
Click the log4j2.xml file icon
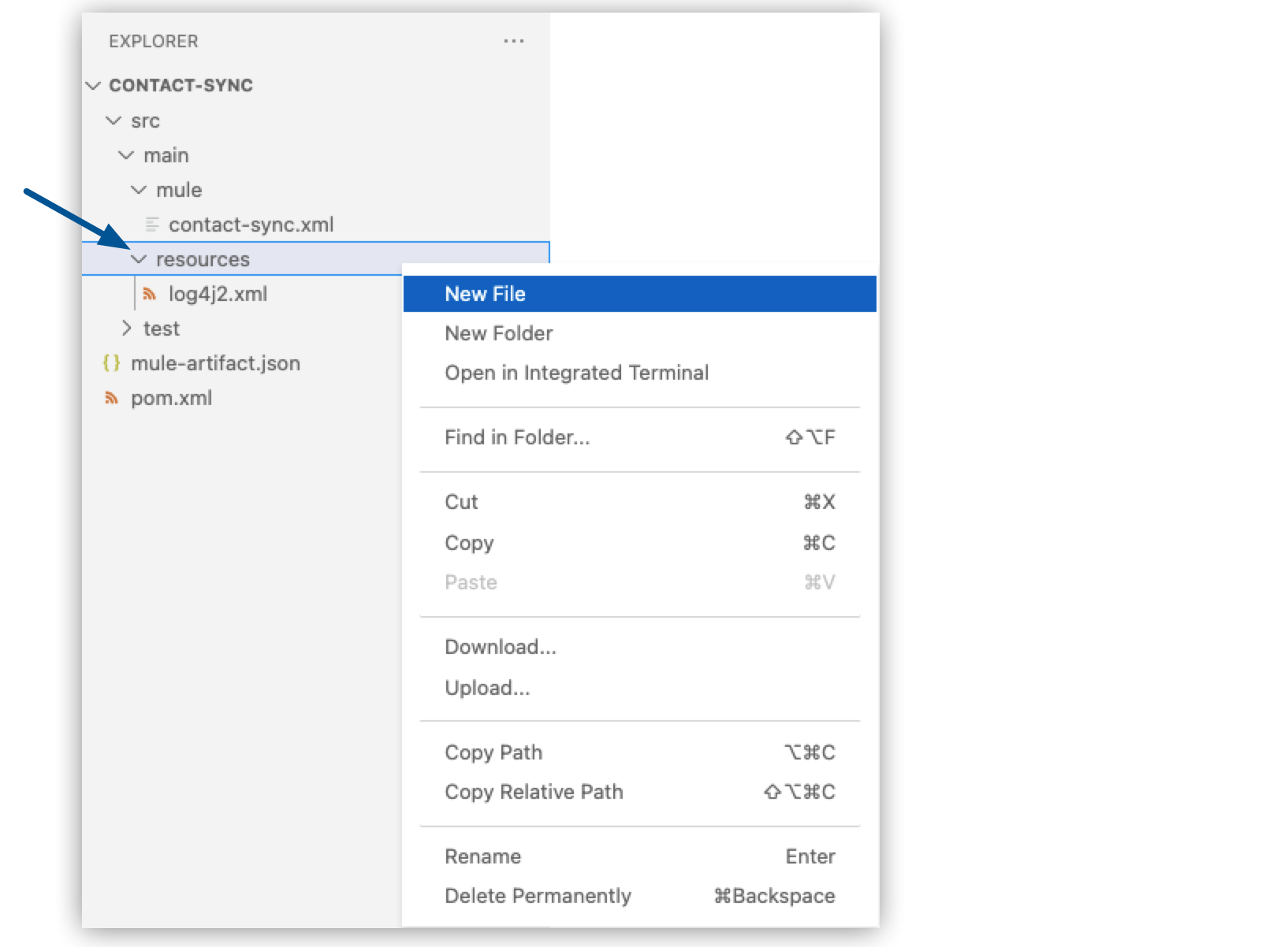tap(150, 294)
